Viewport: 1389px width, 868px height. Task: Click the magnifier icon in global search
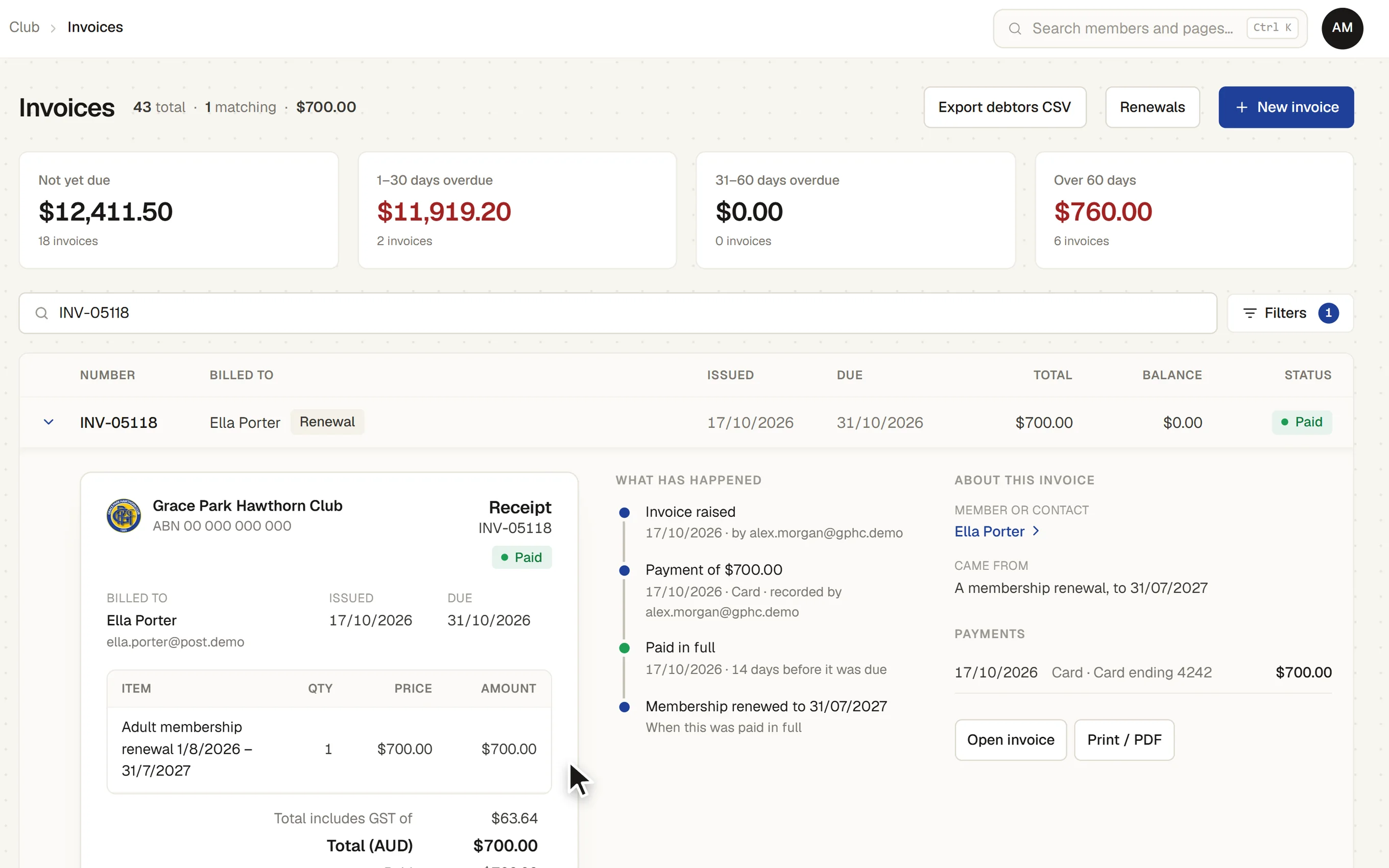tap(1015, 29)
